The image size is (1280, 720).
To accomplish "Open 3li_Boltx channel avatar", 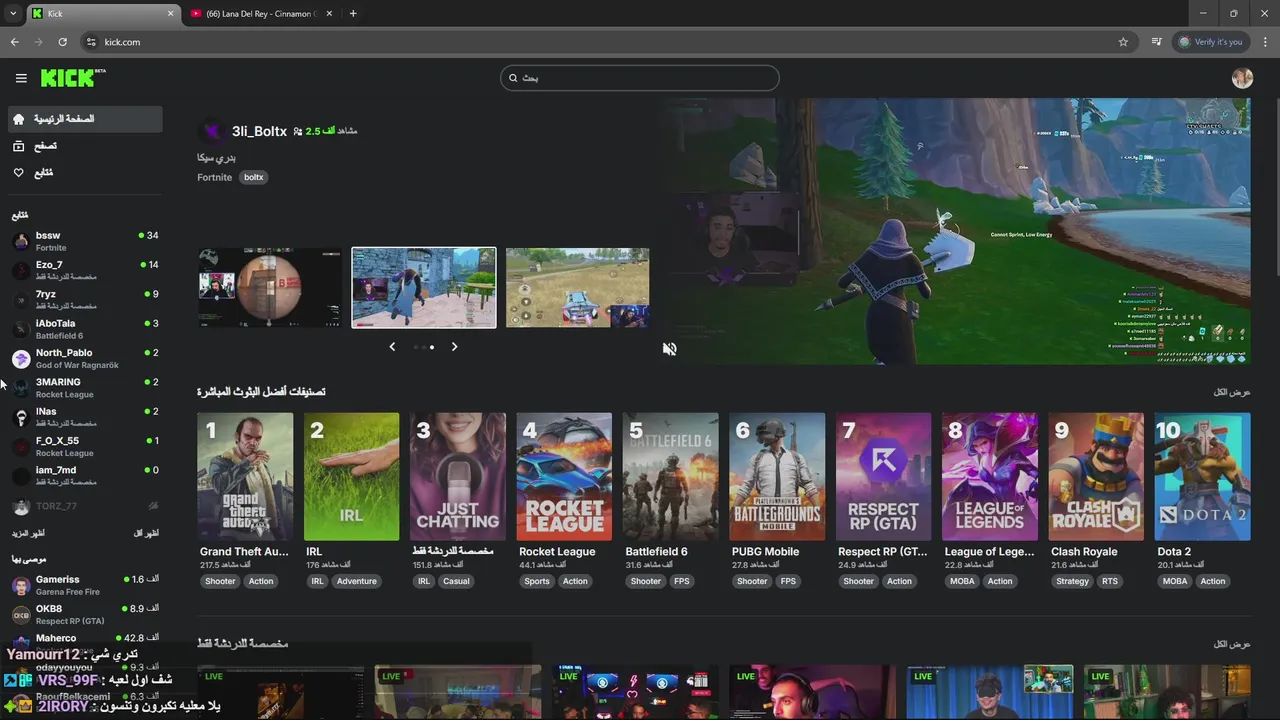I will click(212, 131).
